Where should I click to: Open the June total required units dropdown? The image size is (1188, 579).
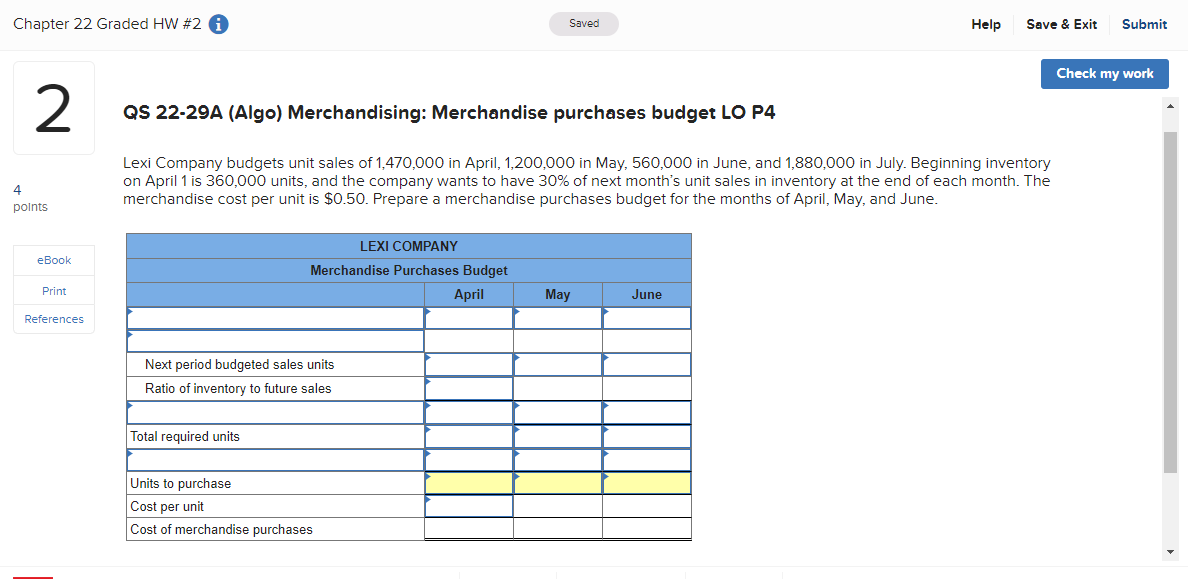pyautogui.click(x=646, y=436)
